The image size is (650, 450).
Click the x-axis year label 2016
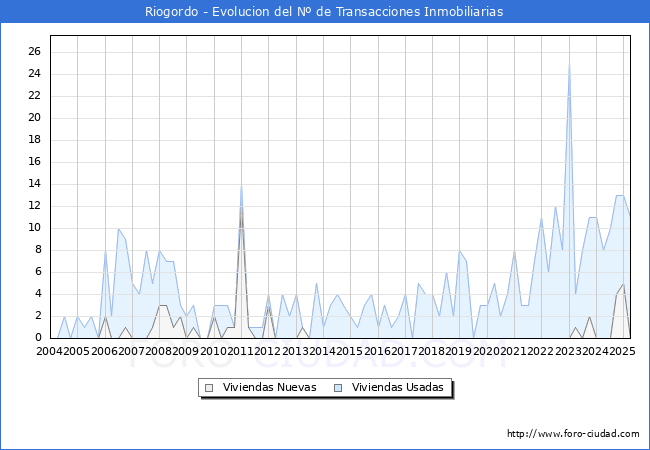pyautogui.click(x=377, y=351)
